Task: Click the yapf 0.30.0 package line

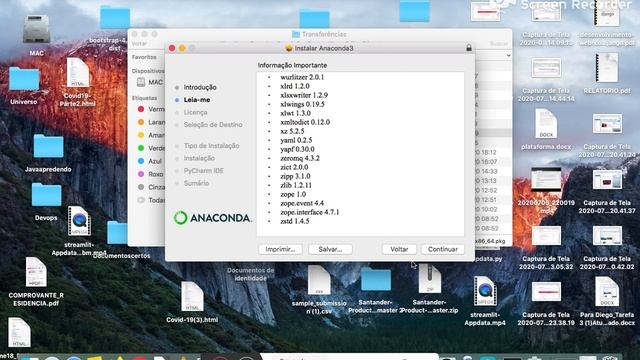Action: click(297, 149)
